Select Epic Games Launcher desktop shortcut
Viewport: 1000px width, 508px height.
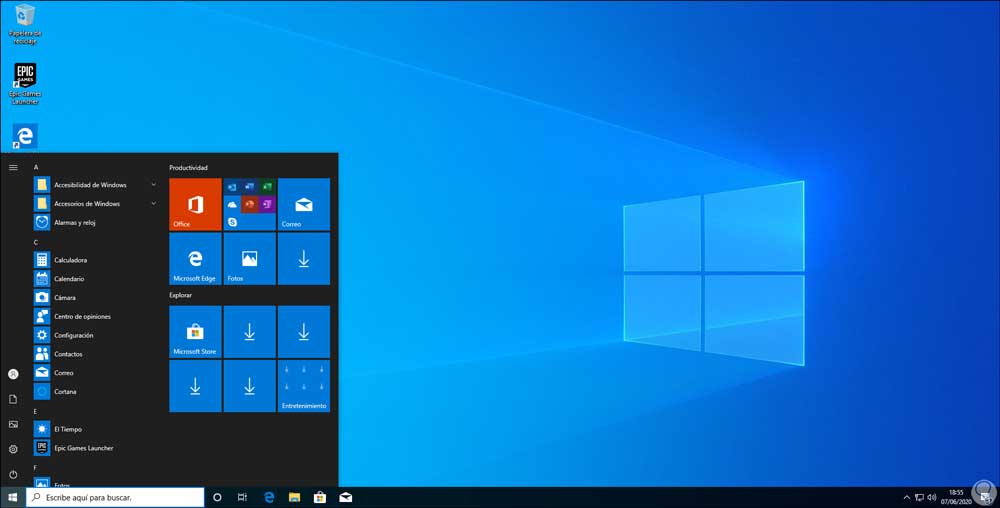pyautogui.click(x=25, y=83)
